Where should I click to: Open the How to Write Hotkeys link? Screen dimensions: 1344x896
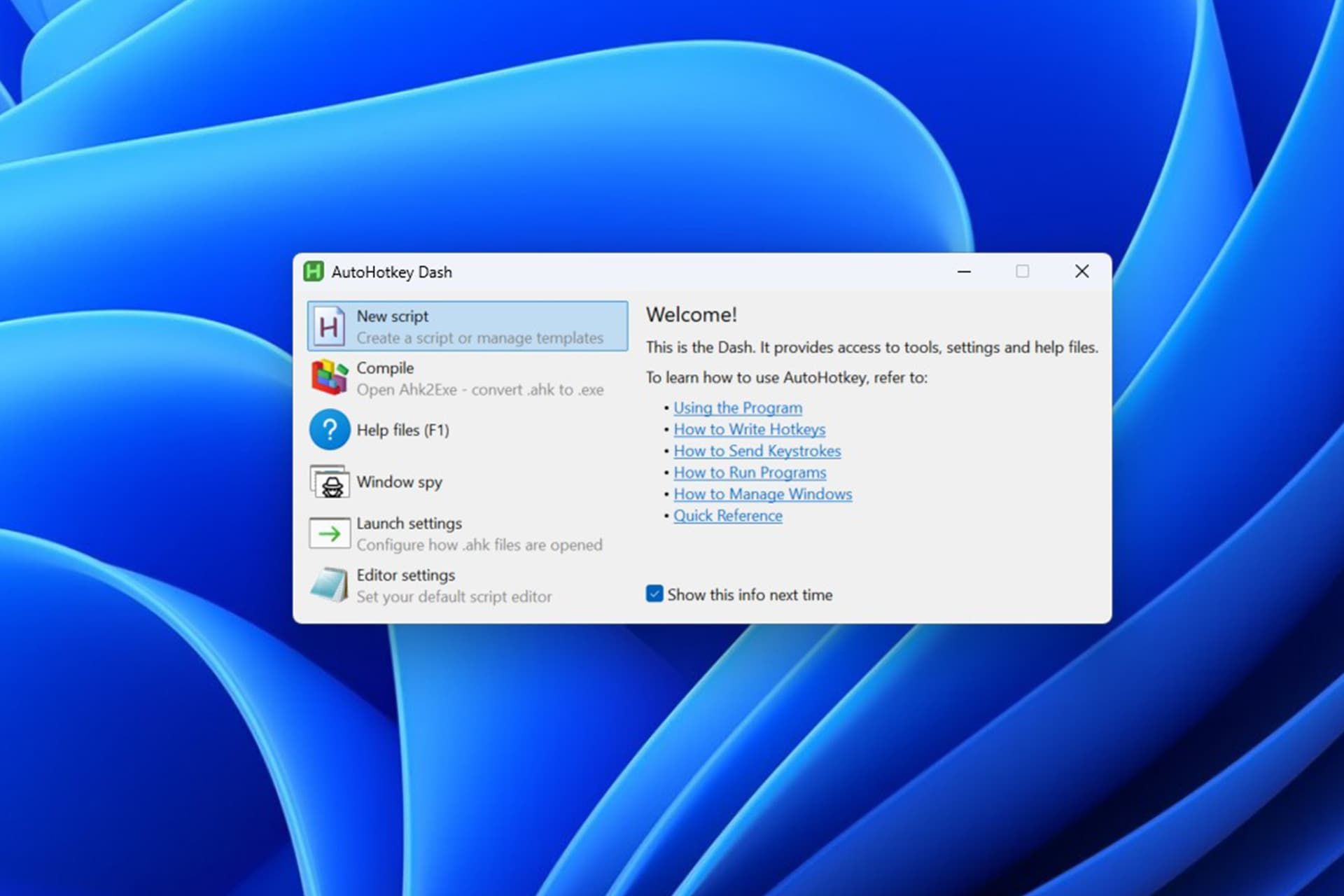pos(750,429)
